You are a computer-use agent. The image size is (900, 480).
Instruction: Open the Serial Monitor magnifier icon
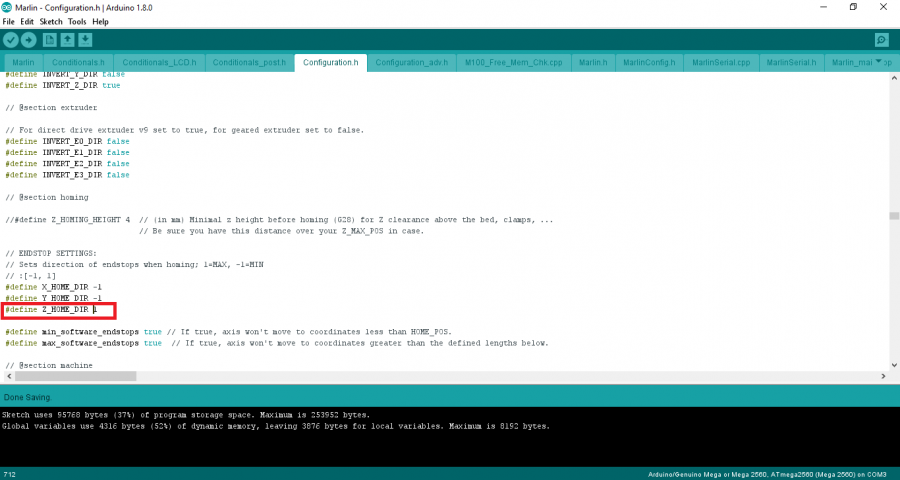click(881, 40)
